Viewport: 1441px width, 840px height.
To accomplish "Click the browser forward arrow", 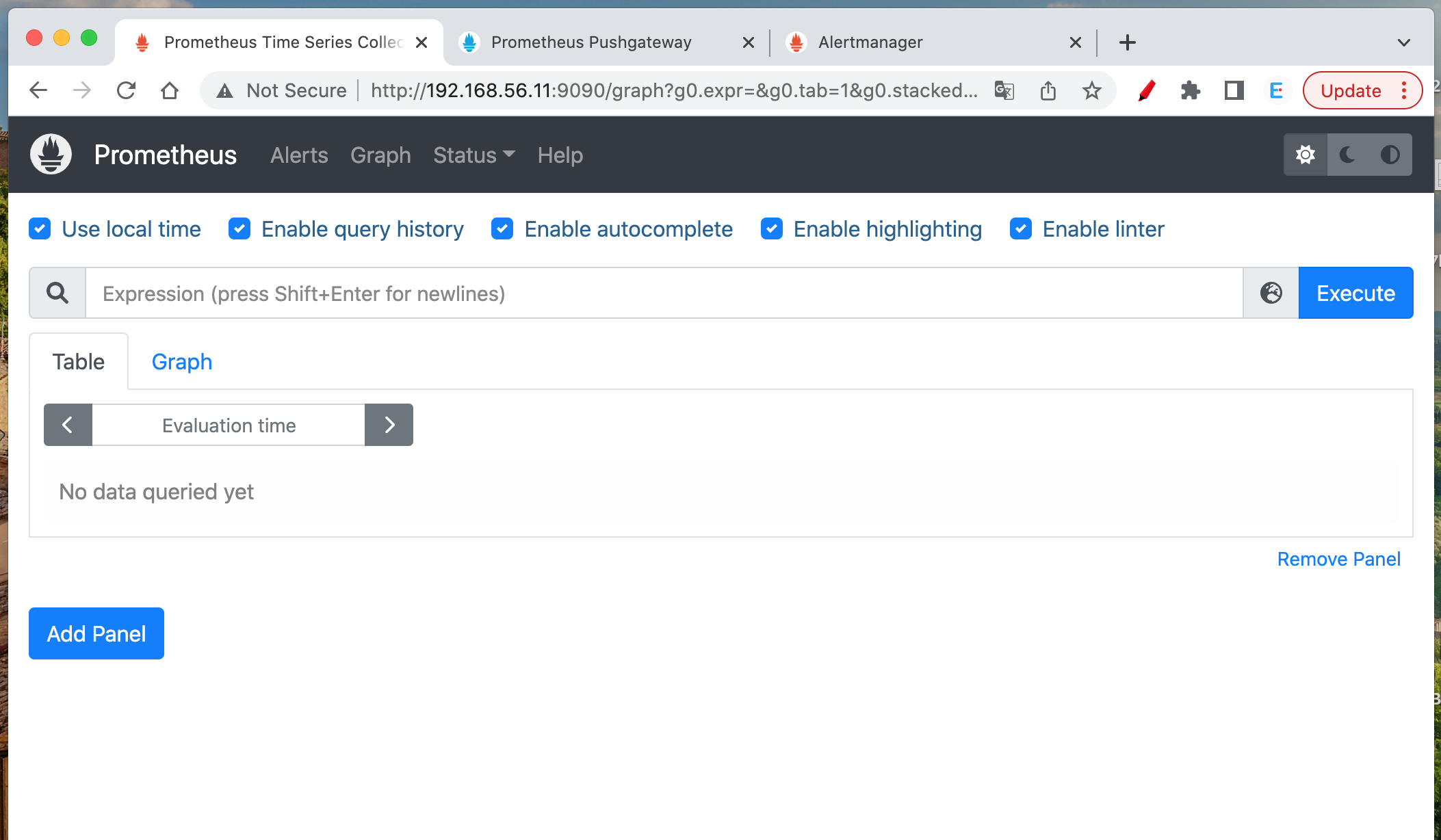I will pyautogui.click(x=82, y=90).
